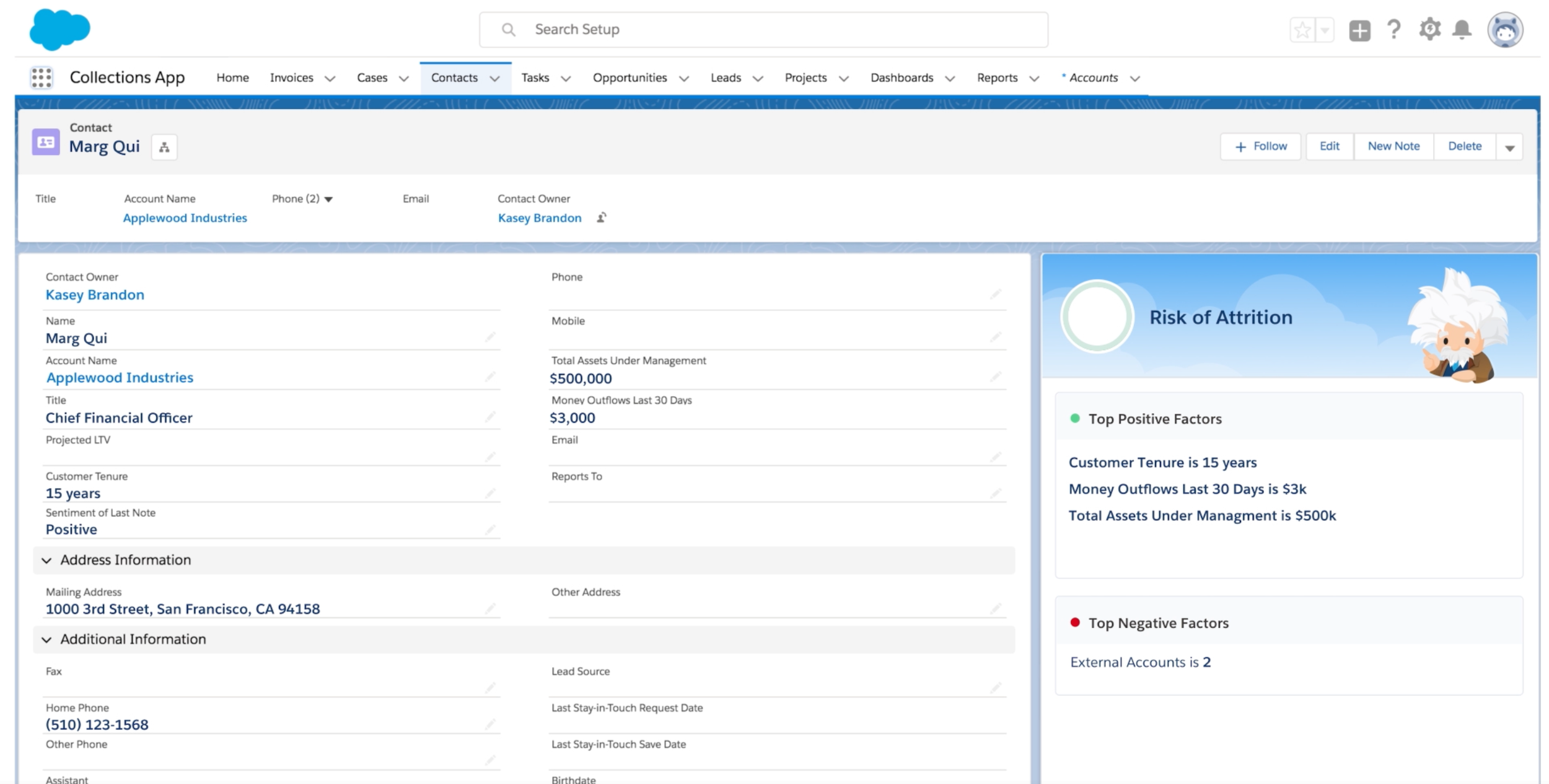Collapse the Address Information section

tap(46, 560)
